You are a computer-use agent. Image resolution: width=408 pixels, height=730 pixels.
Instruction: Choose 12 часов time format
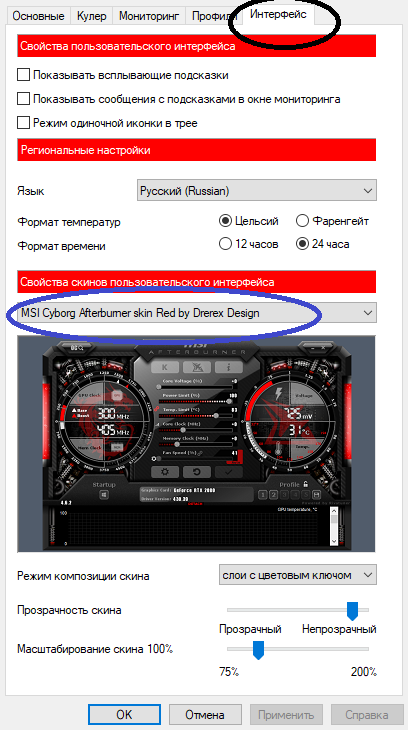click(x=249, y=244)
